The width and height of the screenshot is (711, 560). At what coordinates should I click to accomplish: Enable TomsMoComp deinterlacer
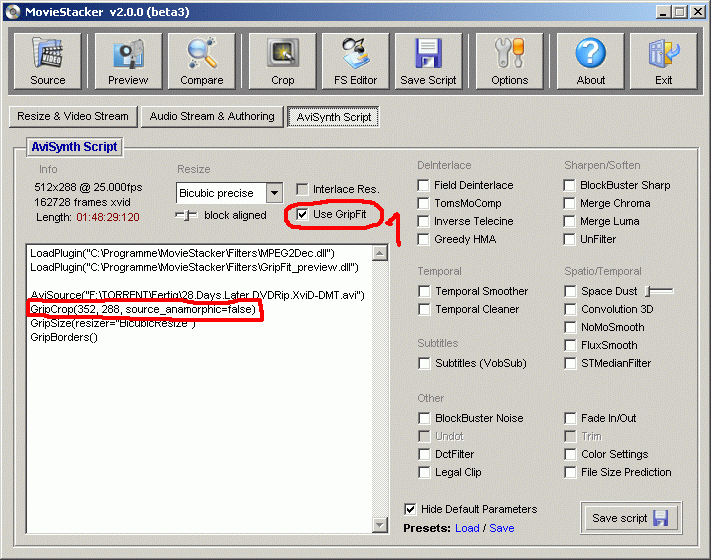click(x=423, y=203)
